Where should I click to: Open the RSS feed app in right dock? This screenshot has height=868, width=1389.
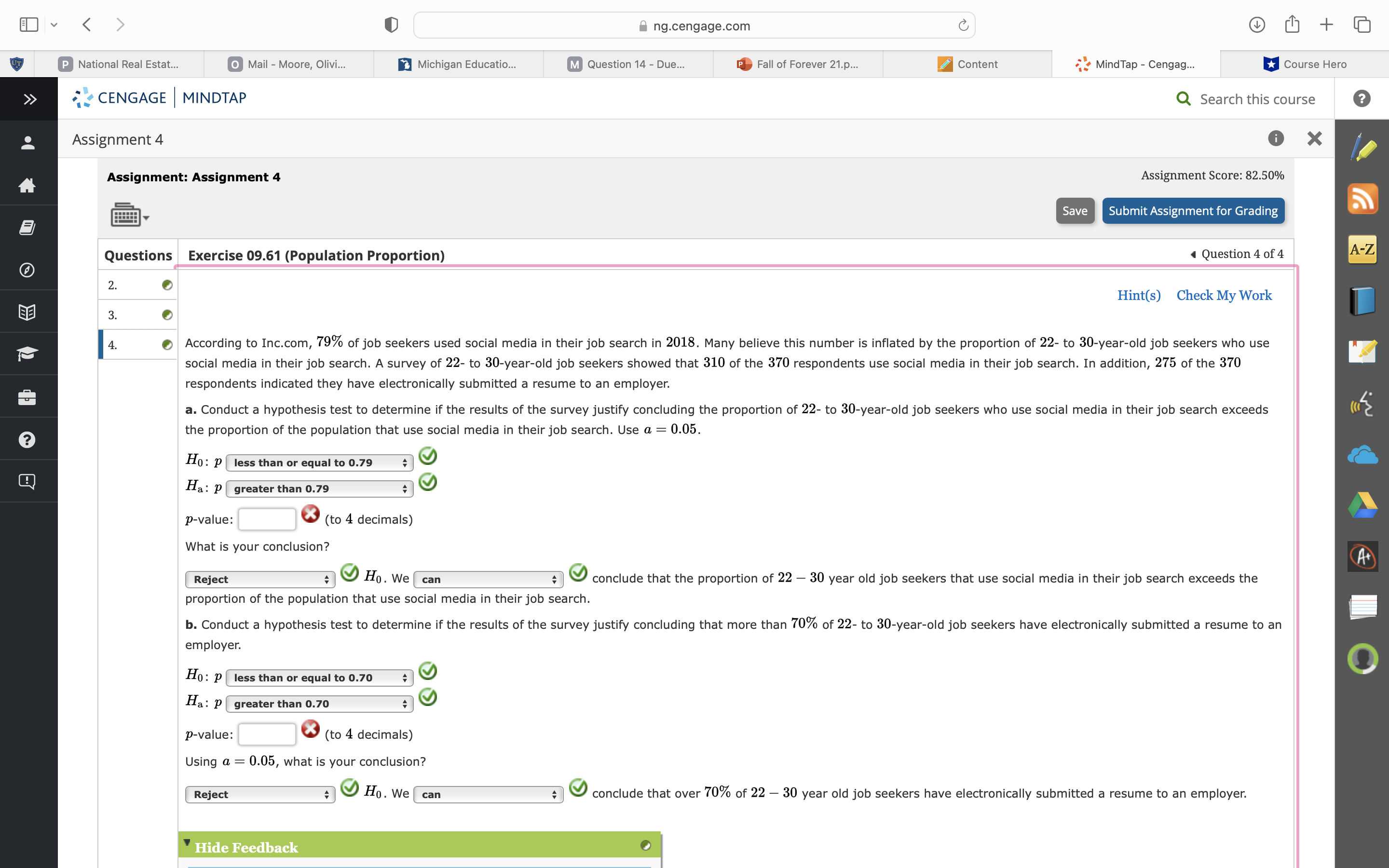1362,199
